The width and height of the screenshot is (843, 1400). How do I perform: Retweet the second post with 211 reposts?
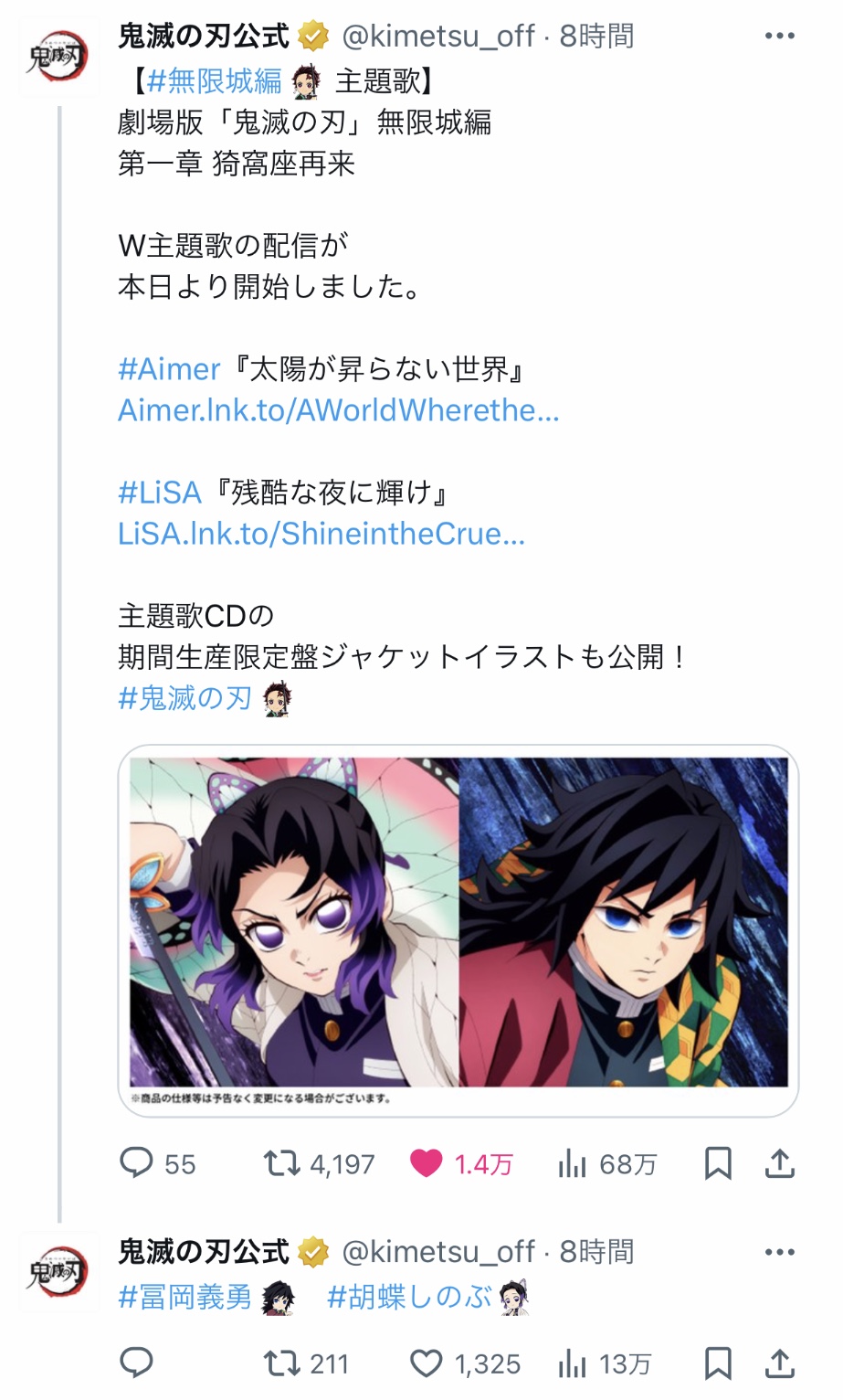click(281, 1364)
